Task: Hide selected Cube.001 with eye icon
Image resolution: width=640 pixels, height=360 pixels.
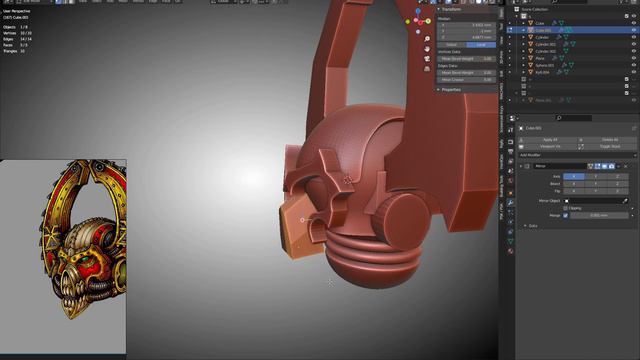Action: click(x=634, y=30)
